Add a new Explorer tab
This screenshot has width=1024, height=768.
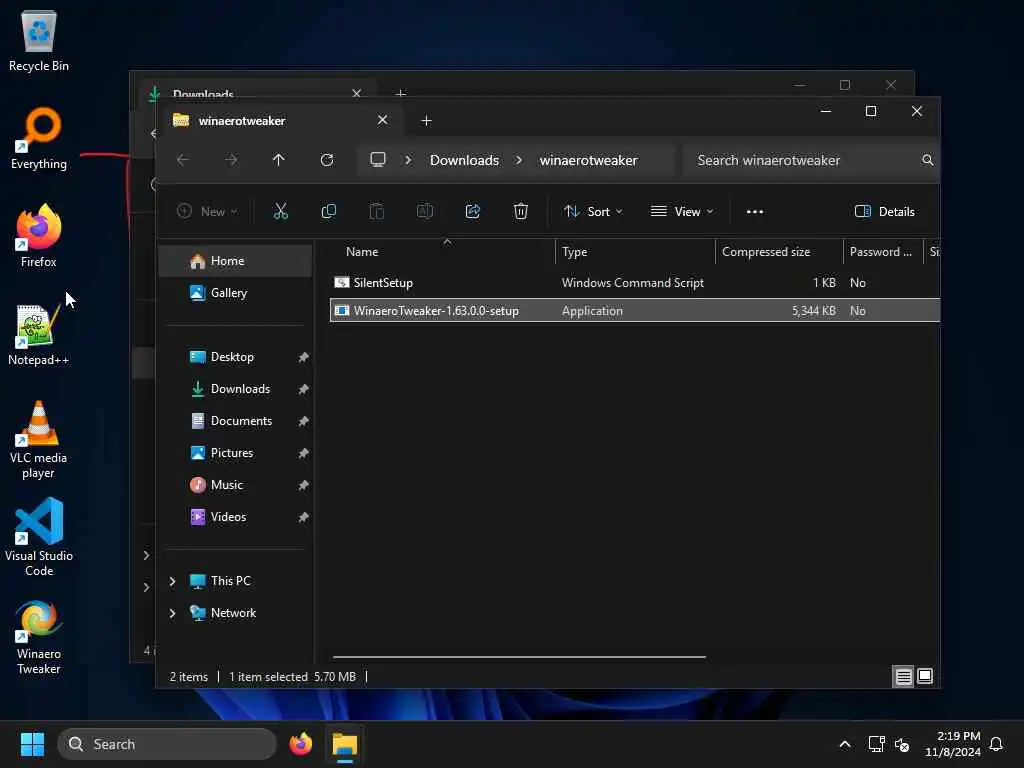tap(426, 121)
